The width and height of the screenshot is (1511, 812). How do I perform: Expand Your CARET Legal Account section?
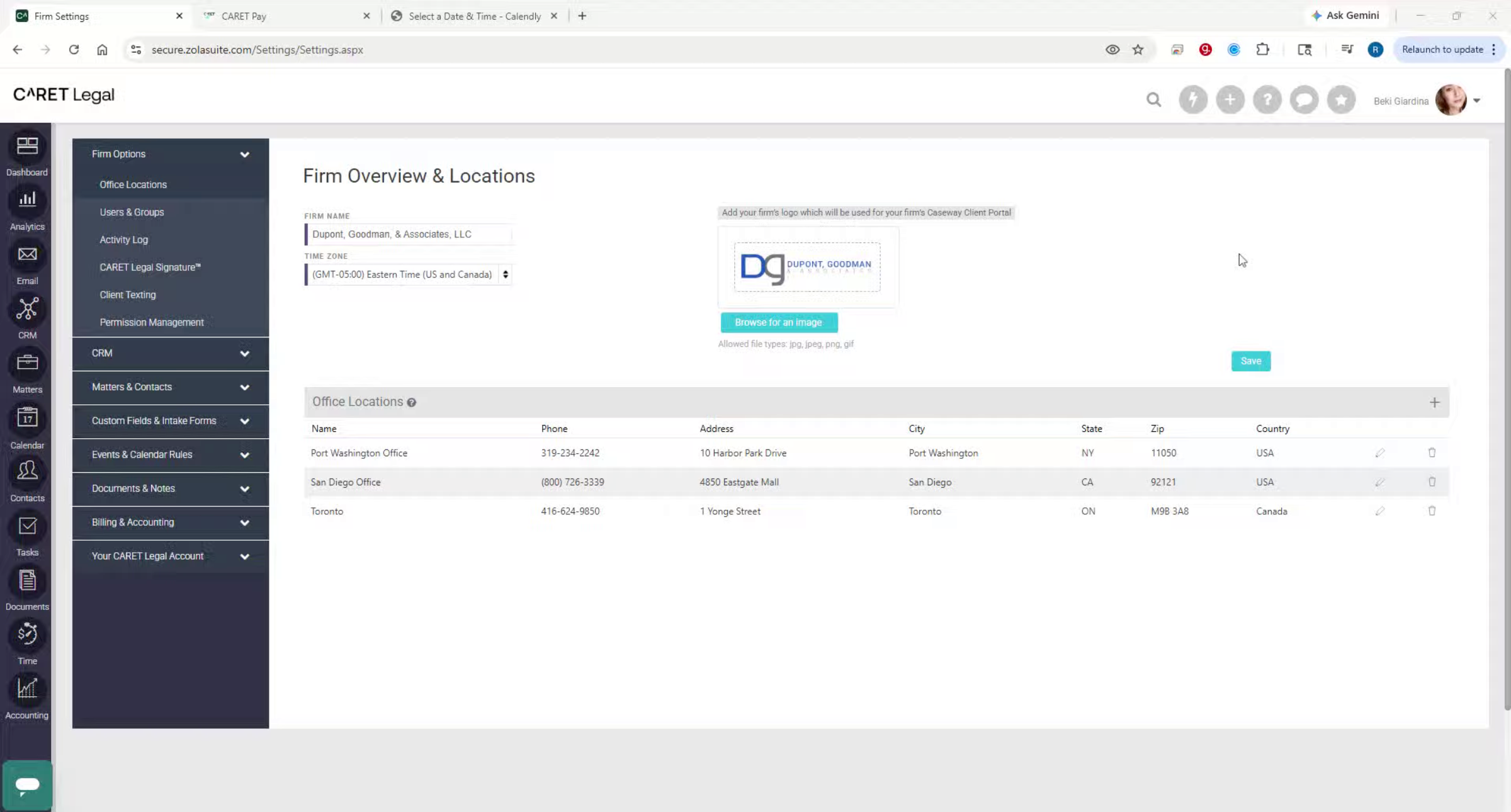171,556
